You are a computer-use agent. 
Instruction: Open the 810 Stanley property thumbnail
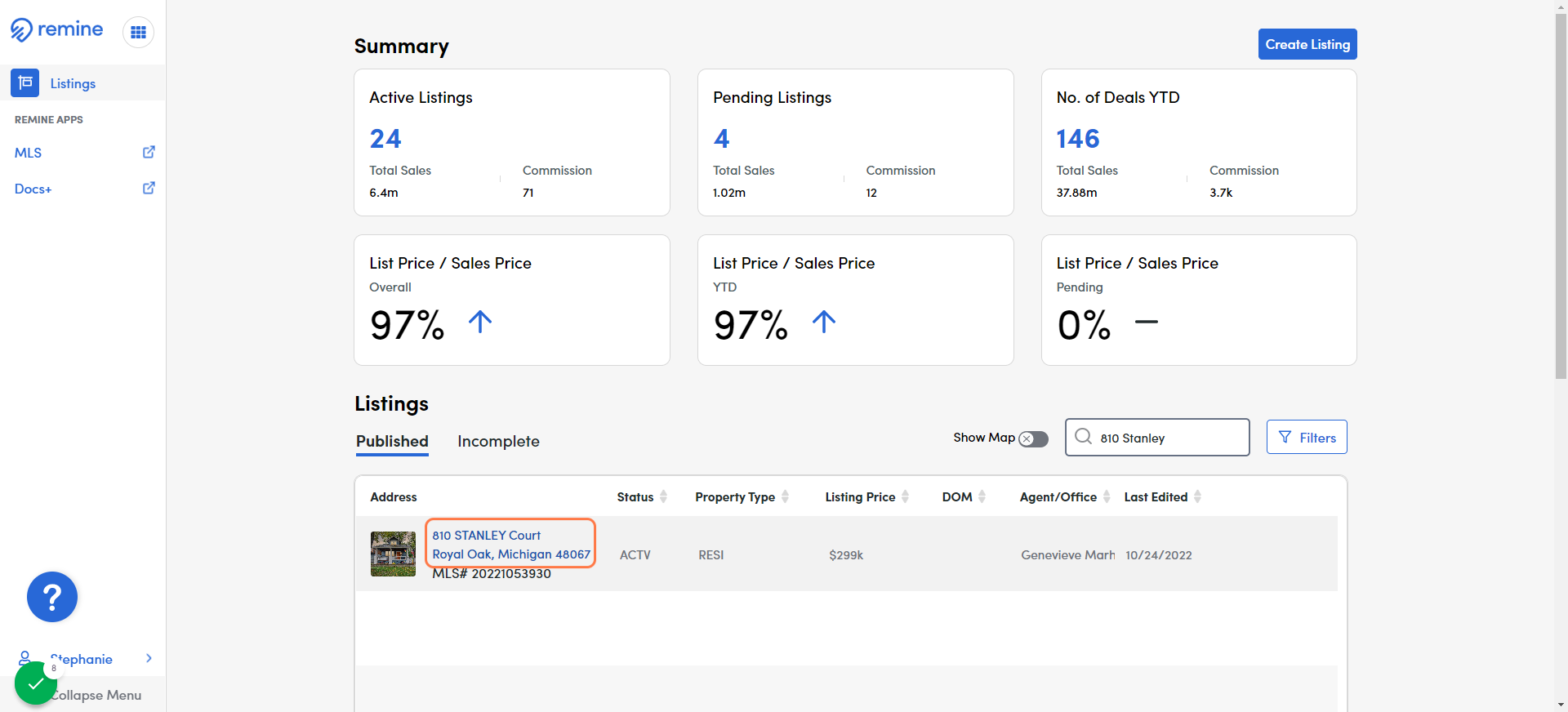tap(393, 554)
